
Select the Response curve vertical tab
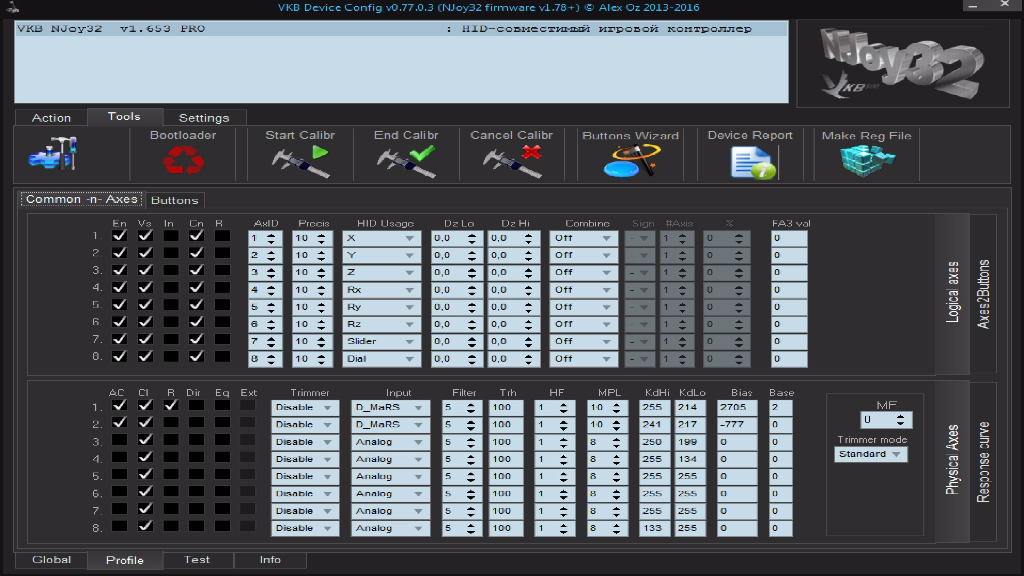coord(984,462)
